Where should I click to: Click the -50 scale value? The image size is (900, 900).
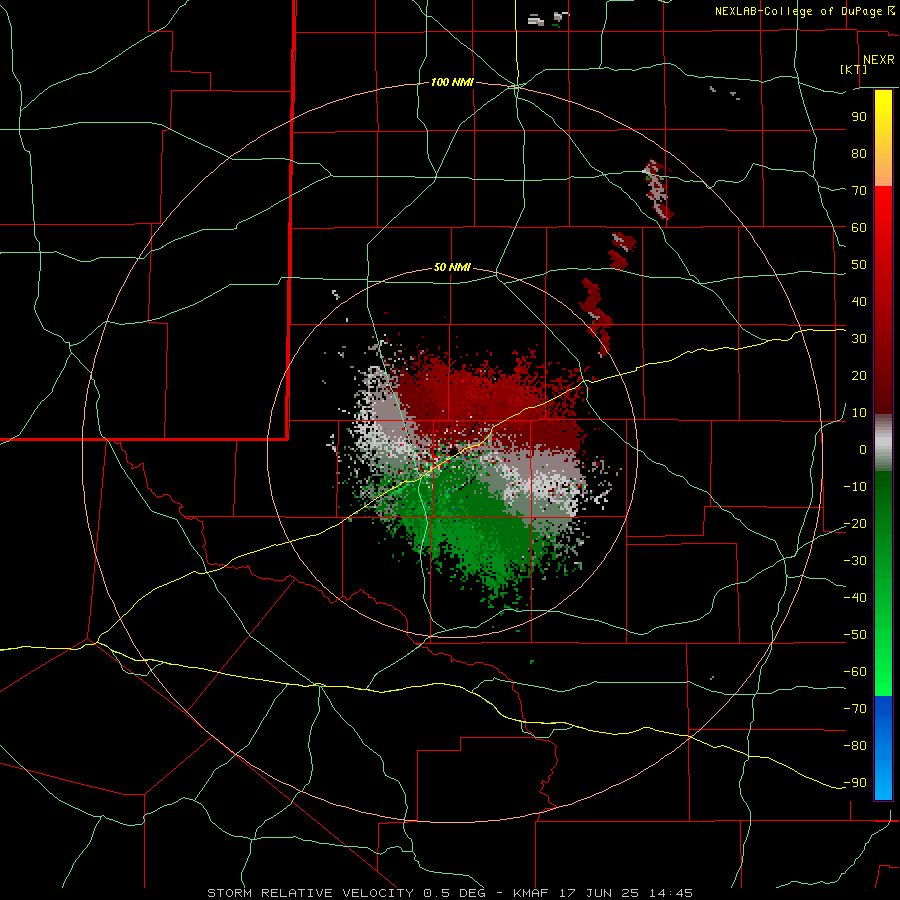[855, 635]
